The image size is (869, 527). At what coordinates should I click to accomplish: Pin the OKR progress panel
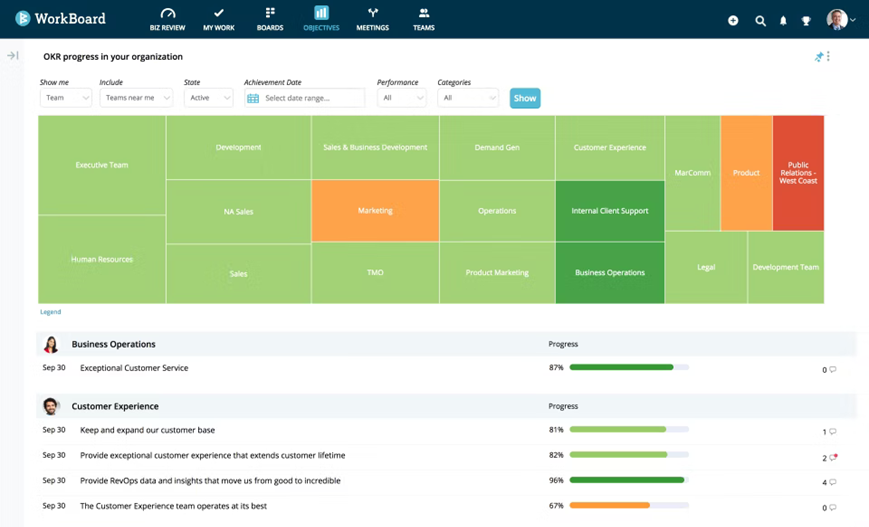[819, 57]
